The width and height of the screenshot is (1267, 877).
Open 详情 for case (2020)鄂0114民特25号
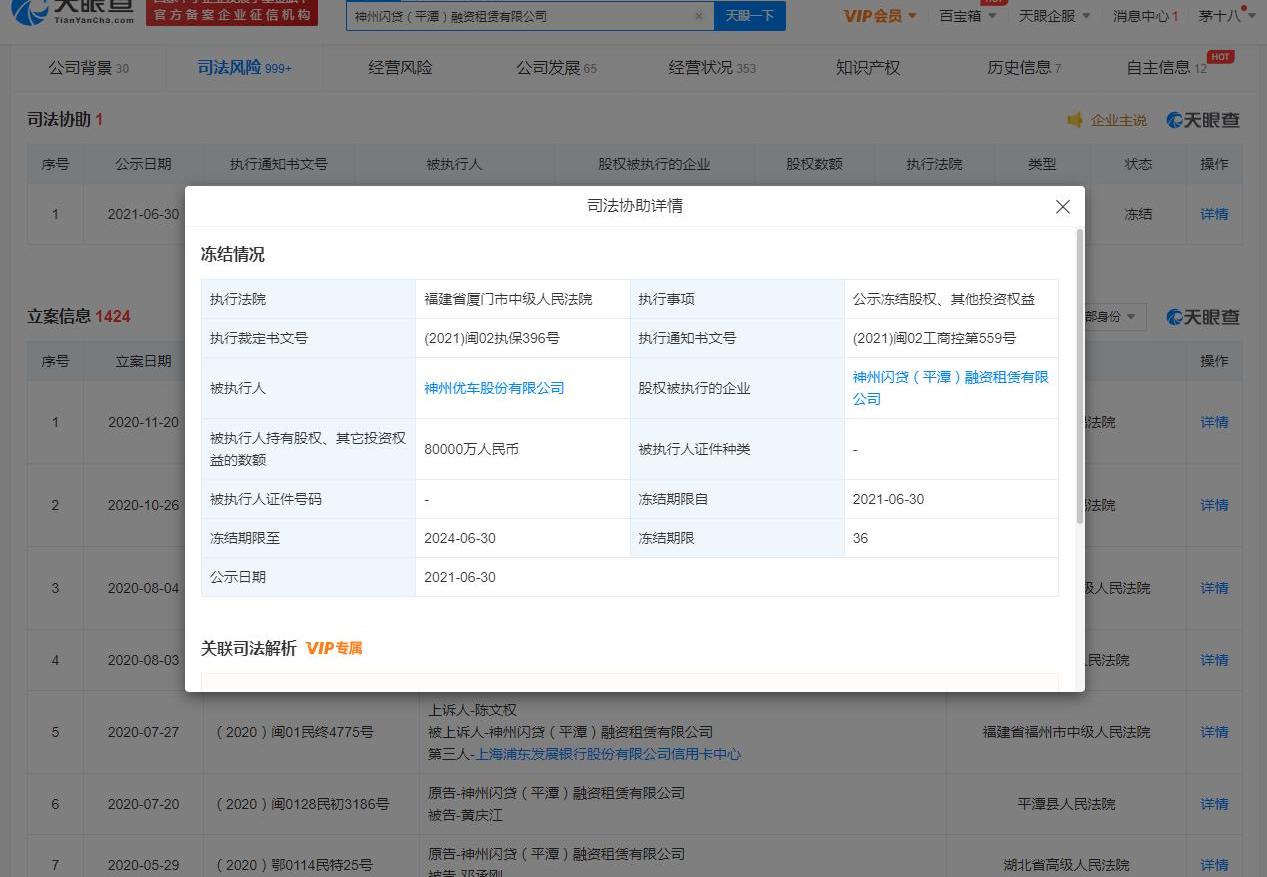click(1214, 865)
